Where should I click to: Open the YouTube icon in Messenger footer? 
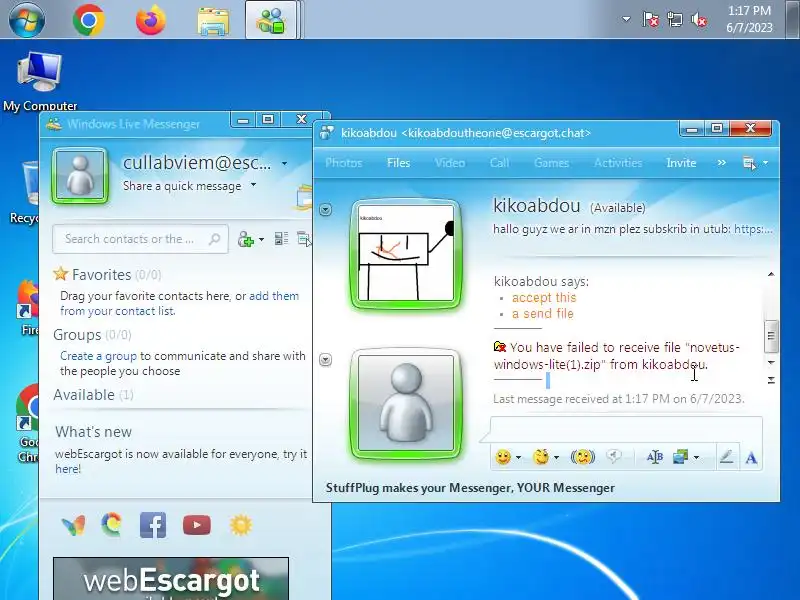click(x=196, y=525)
